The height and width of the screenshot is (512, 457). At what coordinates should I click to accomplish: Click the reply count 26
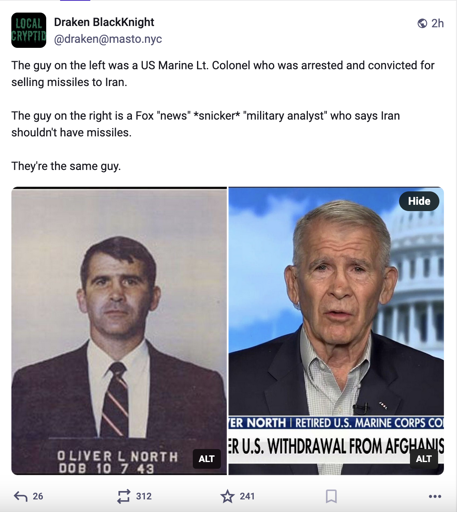[38, 496]
